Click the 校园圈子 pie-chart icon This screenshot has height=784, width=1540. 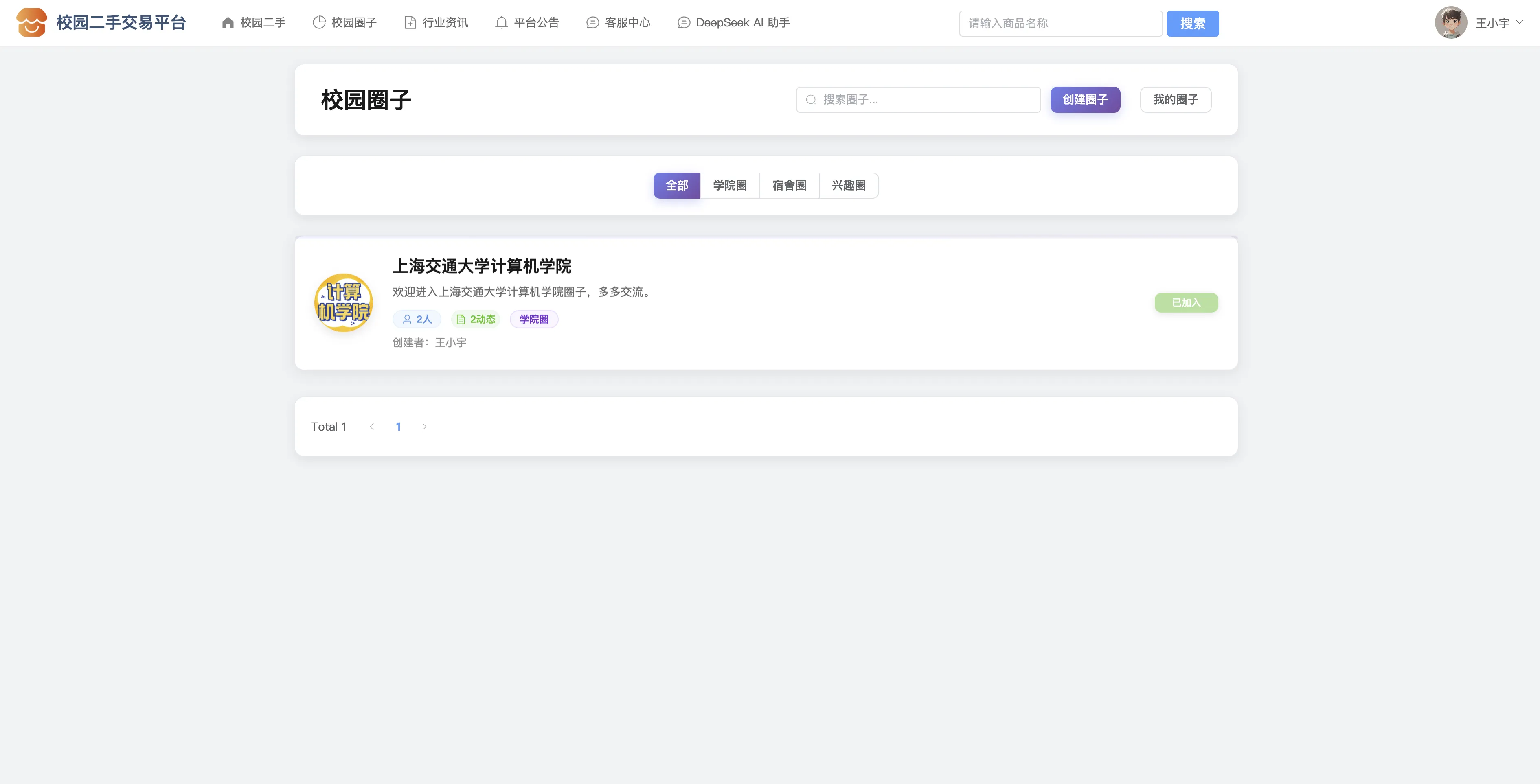(319, 23)
